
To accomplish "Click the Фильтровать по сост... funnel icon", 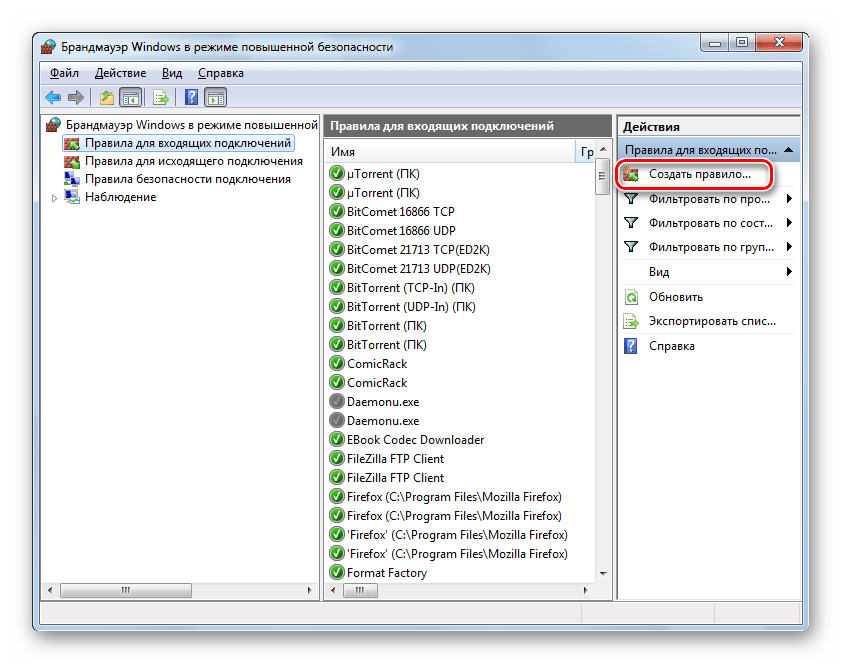I will 631,223.
